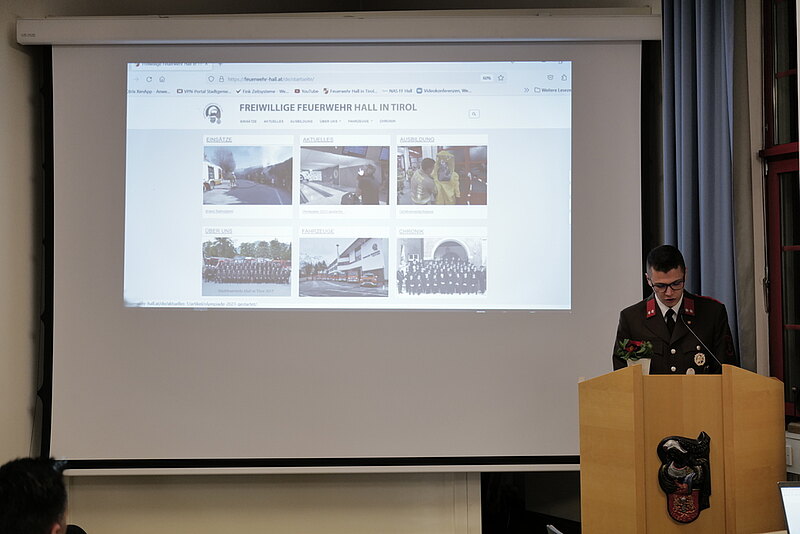Screen dimensions: 800x534
Task: Click the address bar URL feuerwehr-hall.at
Action: click(271, 79)
